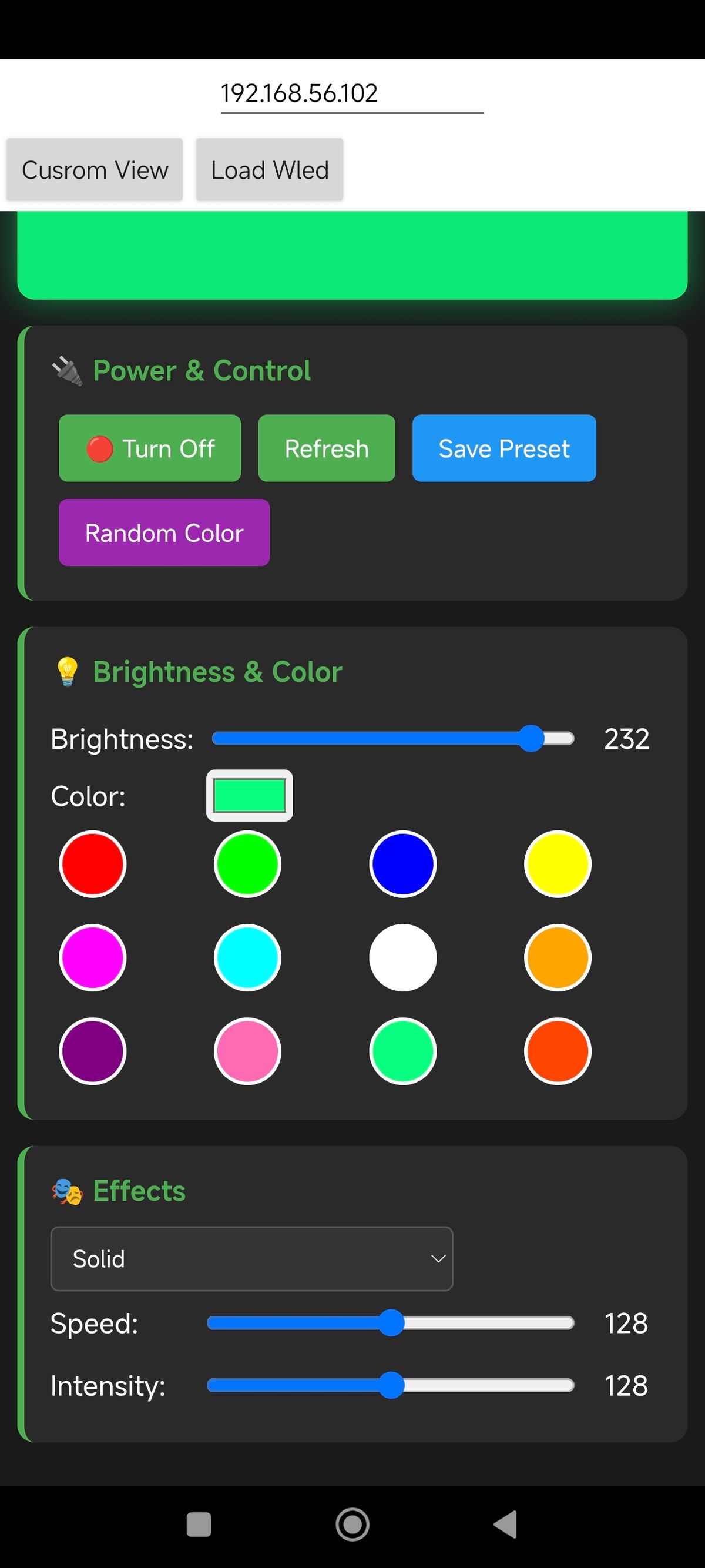Tap the Android back navigation icon
This screenshot has width=705, height=1568.
(505, 1525)
